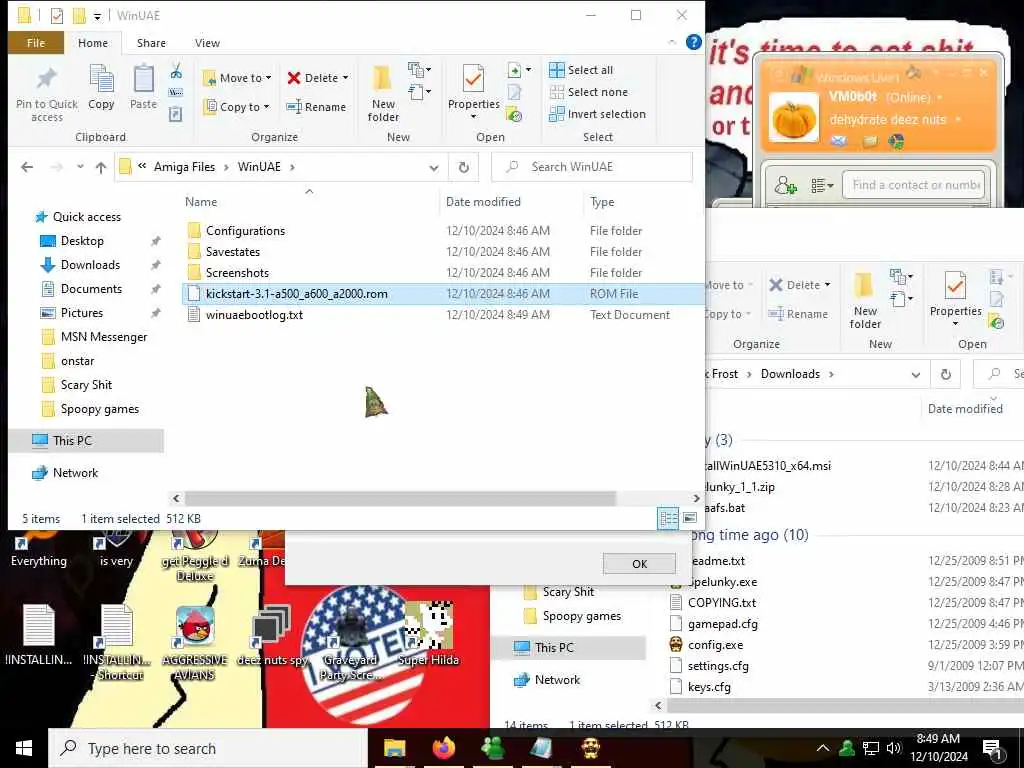Click Properties in the Downloads window ribbon

pos(955,300)
